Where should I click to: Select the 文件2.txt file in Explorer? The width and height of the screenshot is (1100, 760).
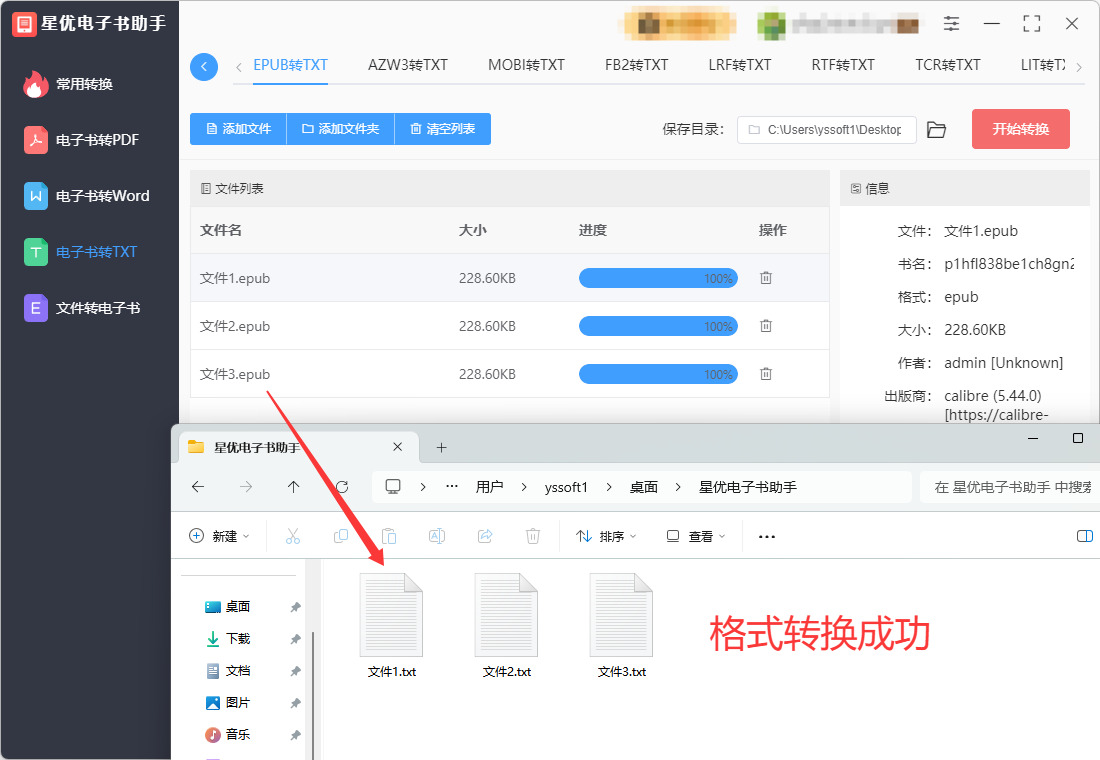point(507,625)
